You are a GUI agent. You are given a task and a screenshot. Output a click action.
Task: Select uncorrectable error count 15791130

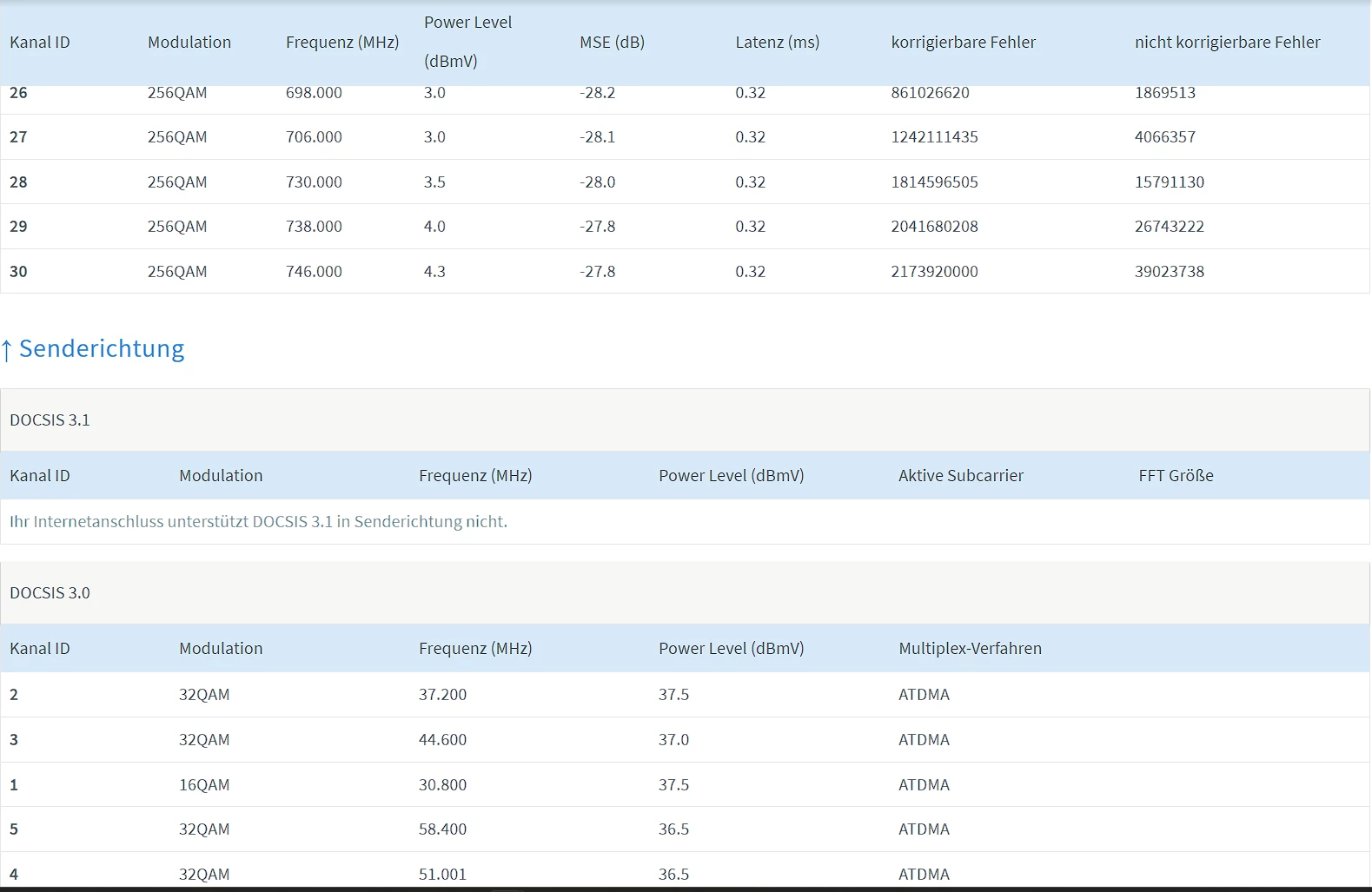click(x=1170, y=182)
